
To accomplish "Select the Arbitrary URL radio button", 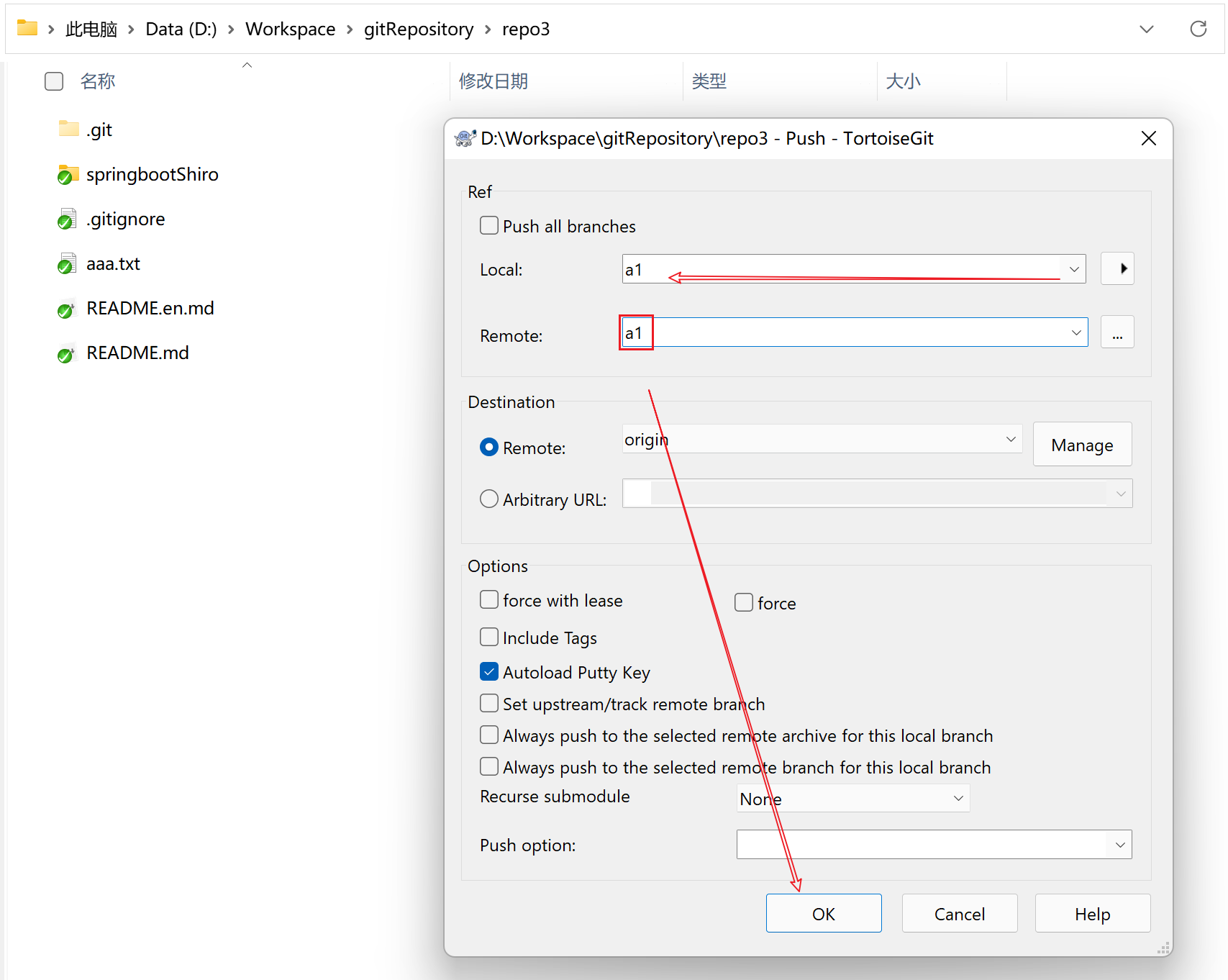I will (489, 499).
